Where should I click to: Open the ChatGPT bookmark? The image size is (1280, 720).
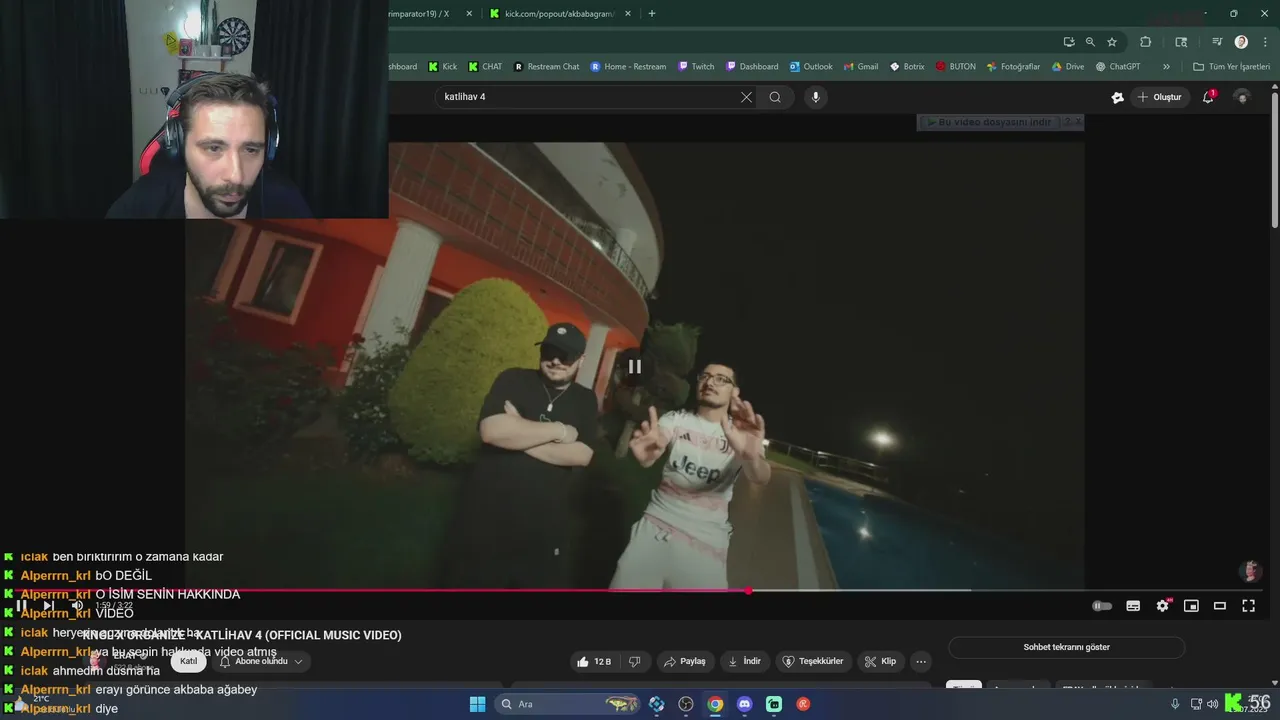(x=1117, y=67)
